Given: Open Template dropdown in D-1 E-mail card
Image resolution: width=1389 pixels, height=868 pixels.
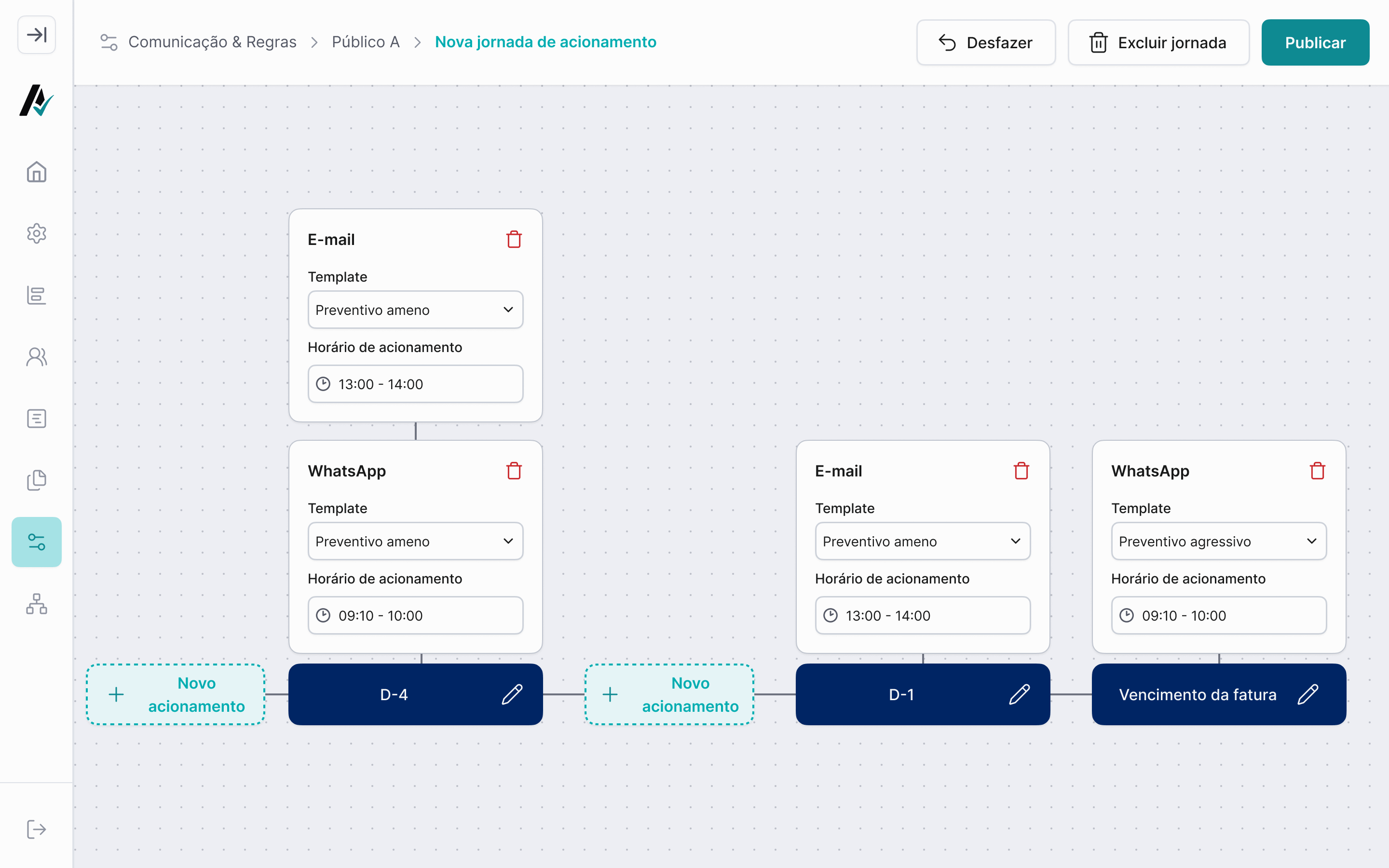Looking at the screenshot, I should pyautogui.click(x=923, y=542).
